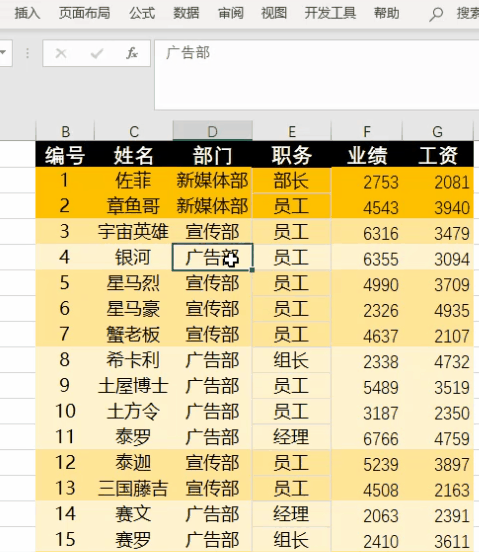Select the performance value 6766
The height and width of the screenshot is (552, 479).
[x=367, y=438]
